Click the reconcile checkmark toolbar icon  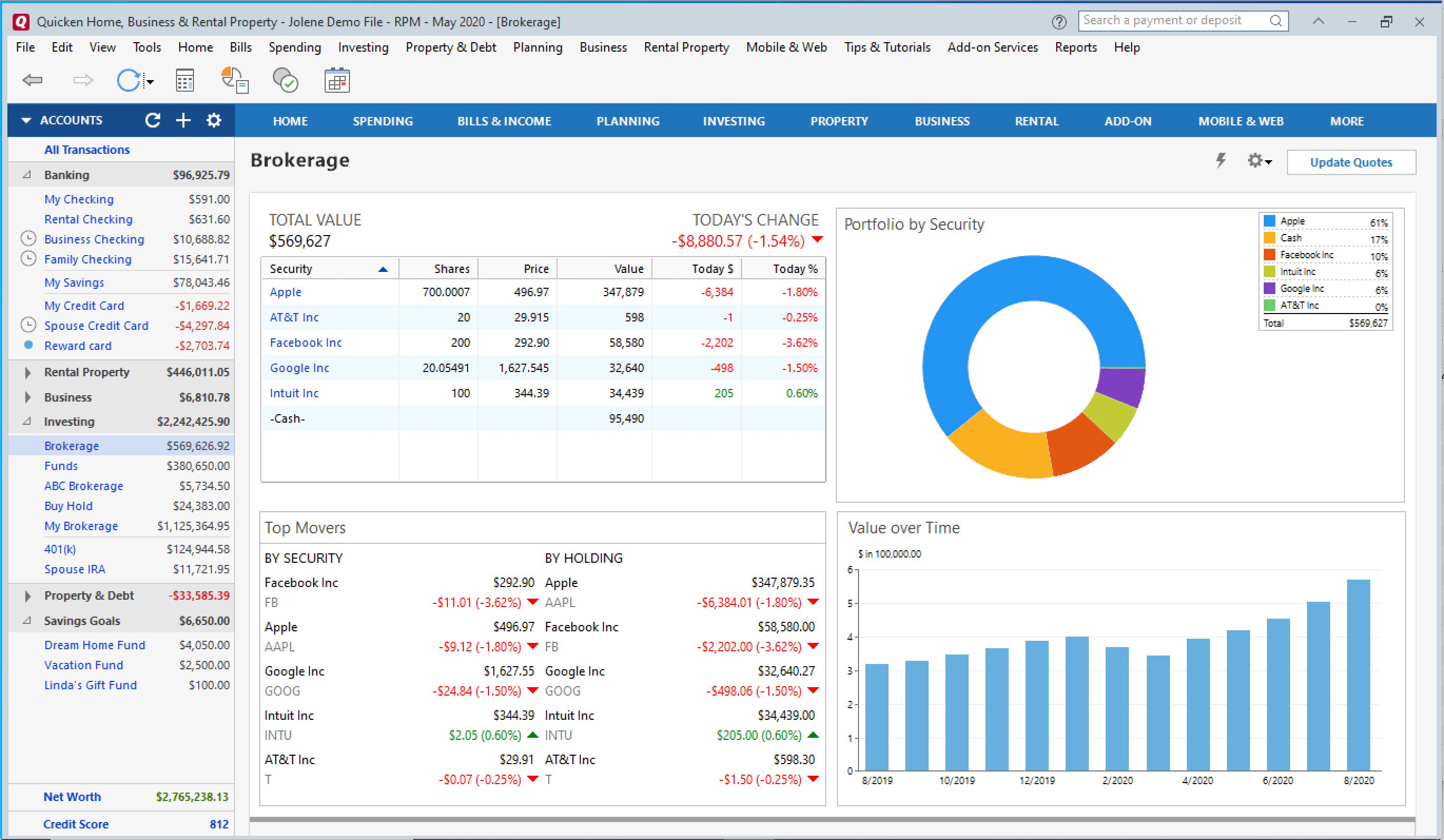(285, 80)
